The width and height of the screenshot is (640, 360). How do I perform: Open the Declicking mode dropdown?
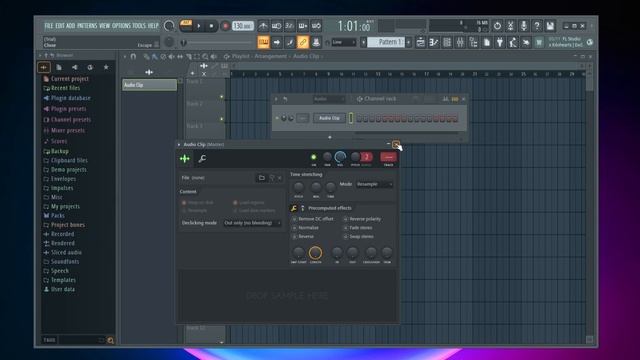(x=252, y=223)
